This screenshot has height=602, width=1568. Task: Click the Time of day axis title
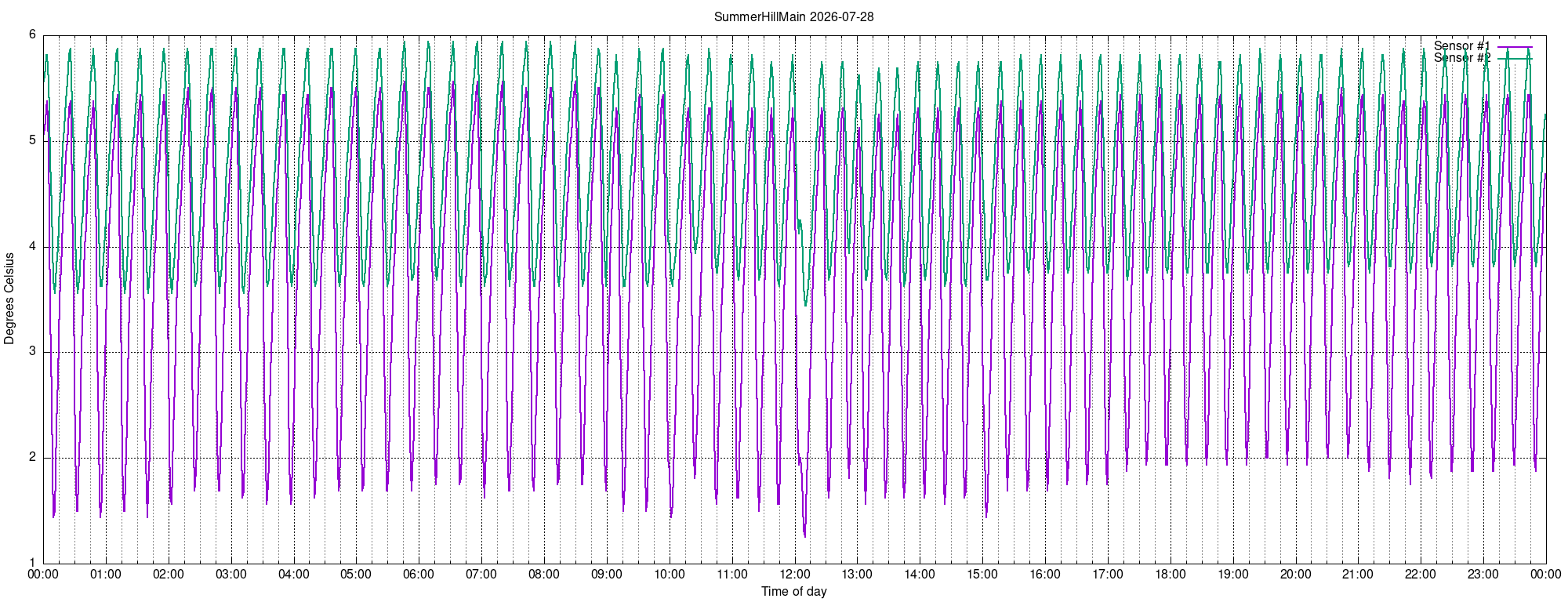(793, 592)
